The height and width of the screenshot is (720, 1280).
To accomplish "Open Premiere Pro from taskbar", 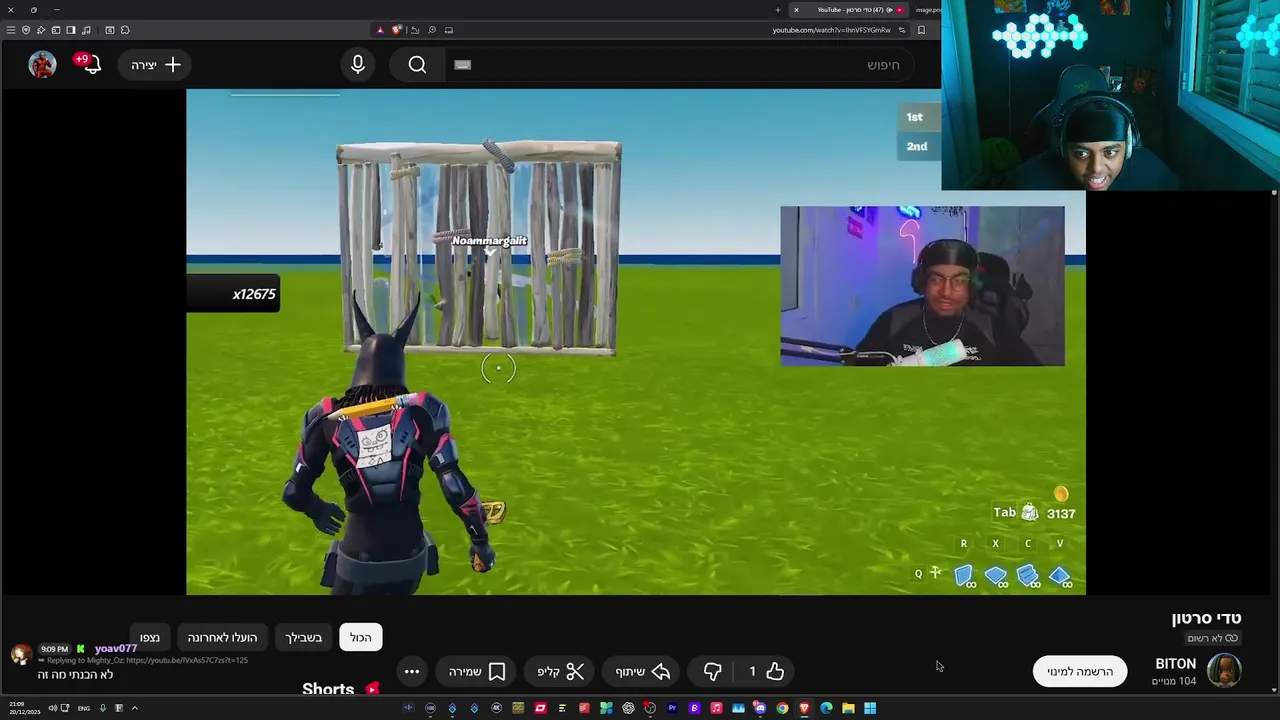I will [672, 708].
